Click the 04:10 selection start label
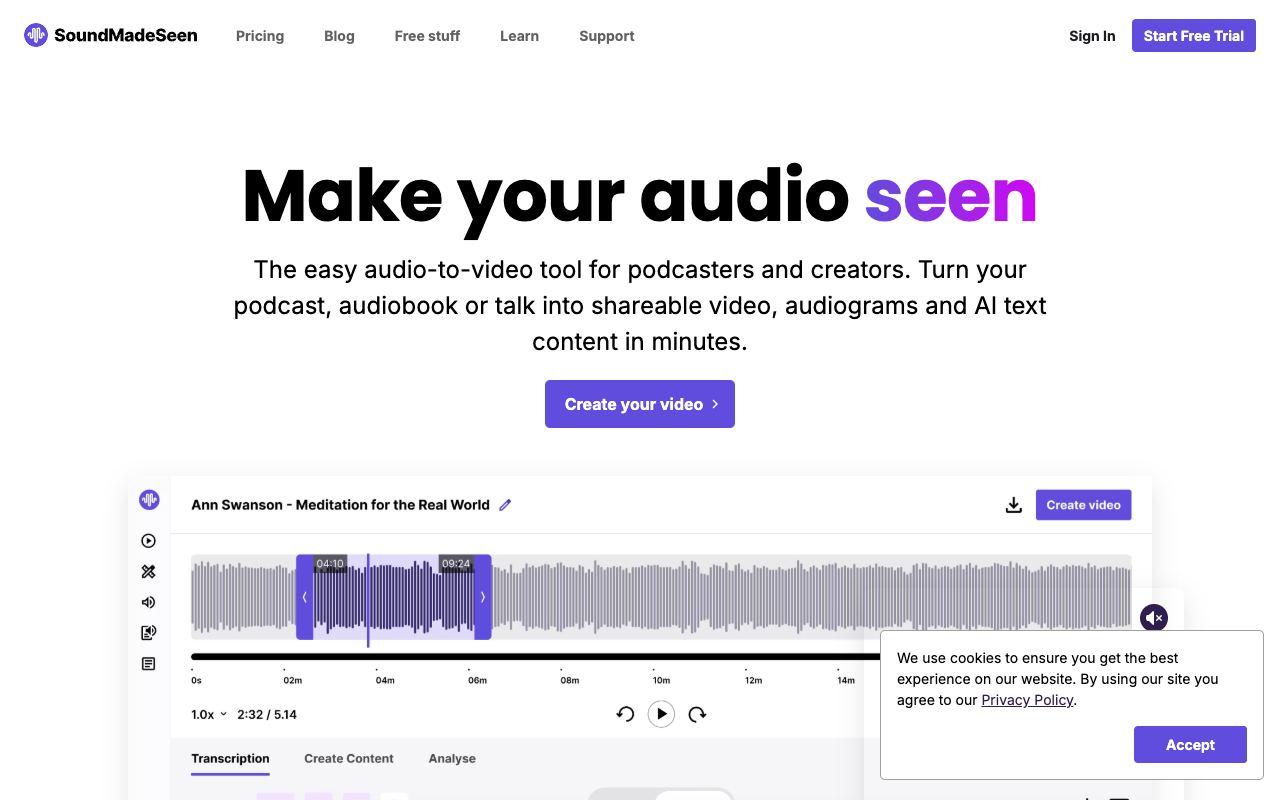The height and width of the screenshot is (800, 1280). click(x=330, y=564)
